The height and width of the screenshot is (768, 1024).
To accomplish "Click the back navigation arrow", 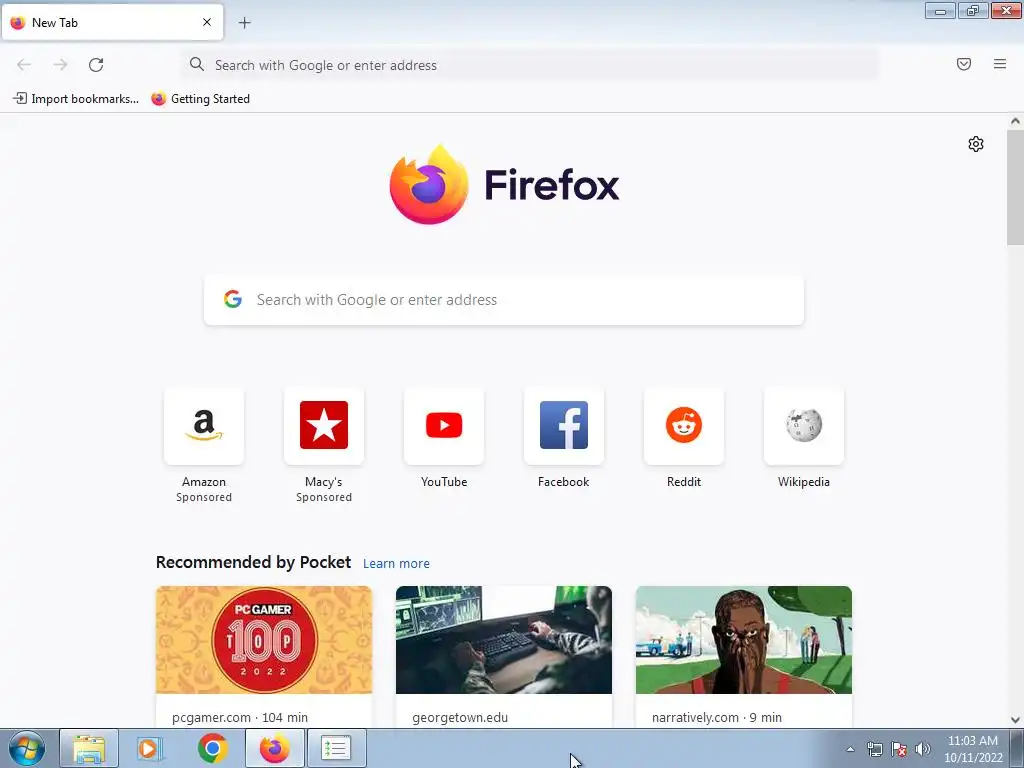I will coord(24,65).
